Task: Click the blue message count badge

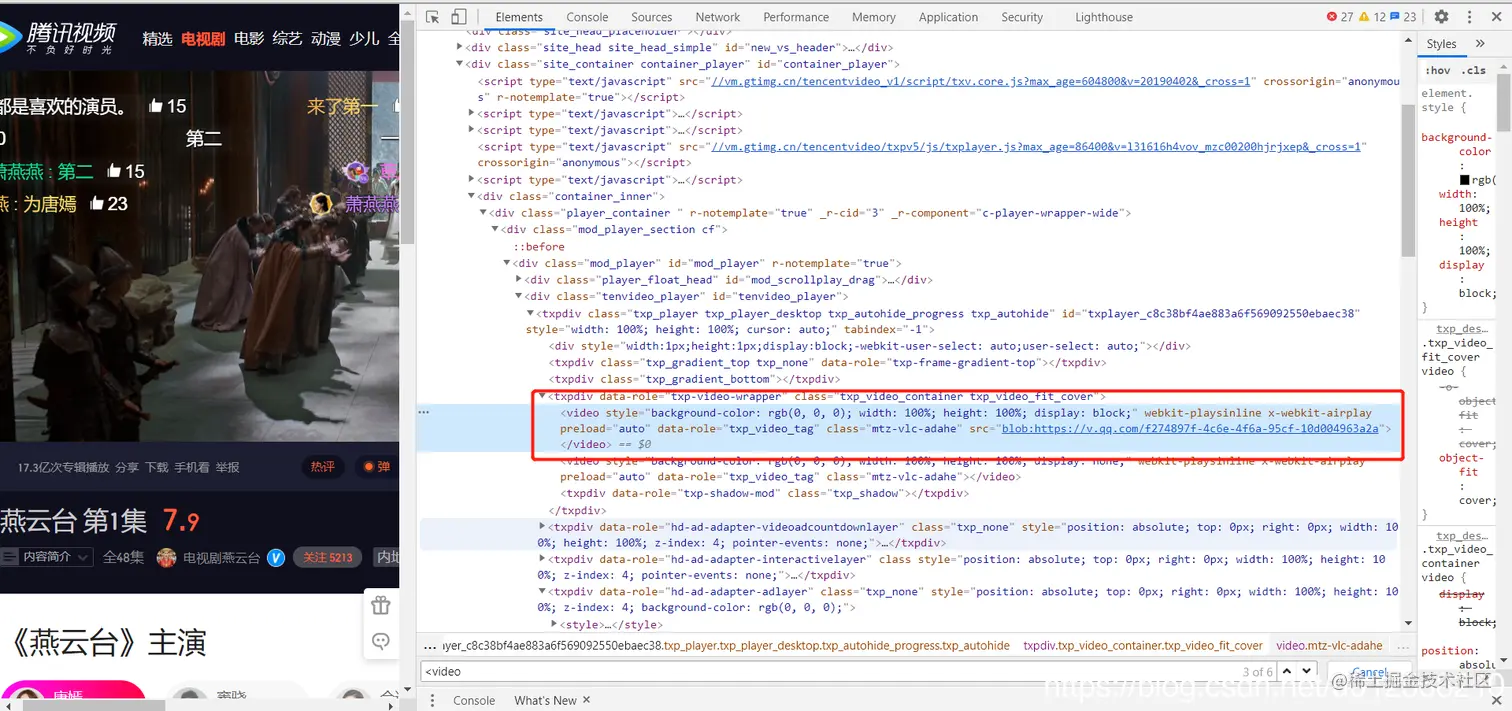Action: point(1404,17)
